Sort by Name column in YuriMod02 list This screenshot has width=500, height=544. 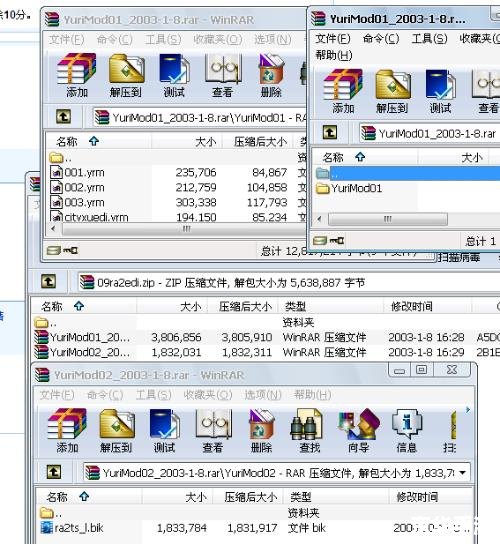[x=88, y=497]
